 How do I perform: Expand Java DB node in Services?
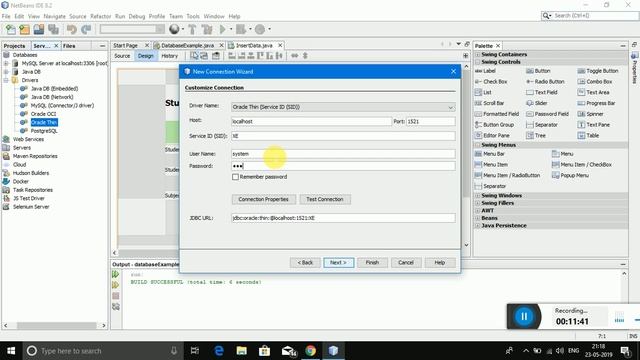click(6, 72)
